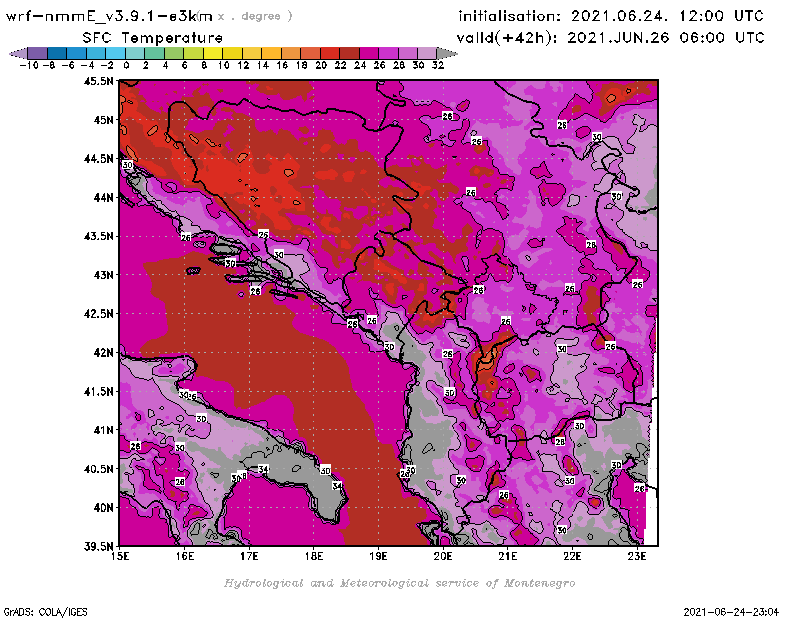Click the '44.5N' latitude label

(x=98, y=159)
